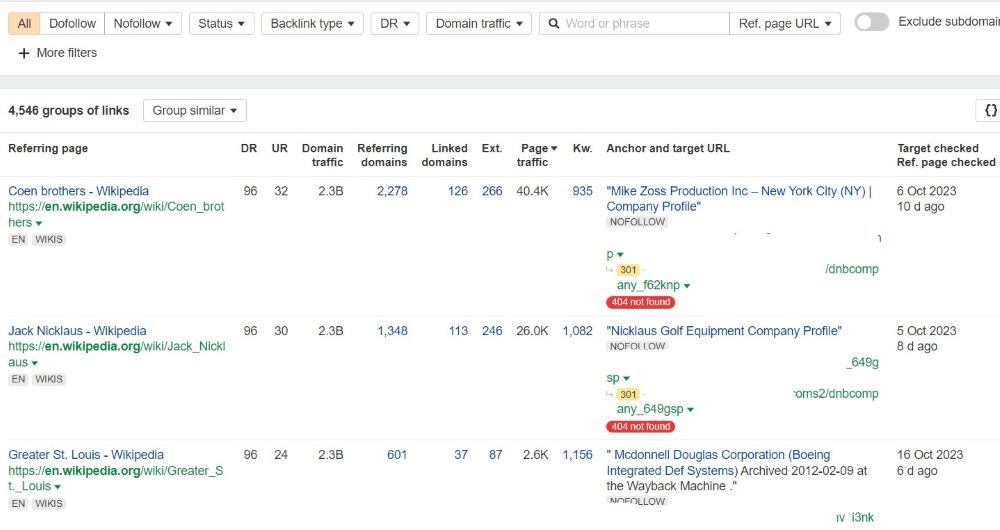Click the EN tag in Jack Nicklaus row
Screen dimensions: 1000x530
coord(18,379)
